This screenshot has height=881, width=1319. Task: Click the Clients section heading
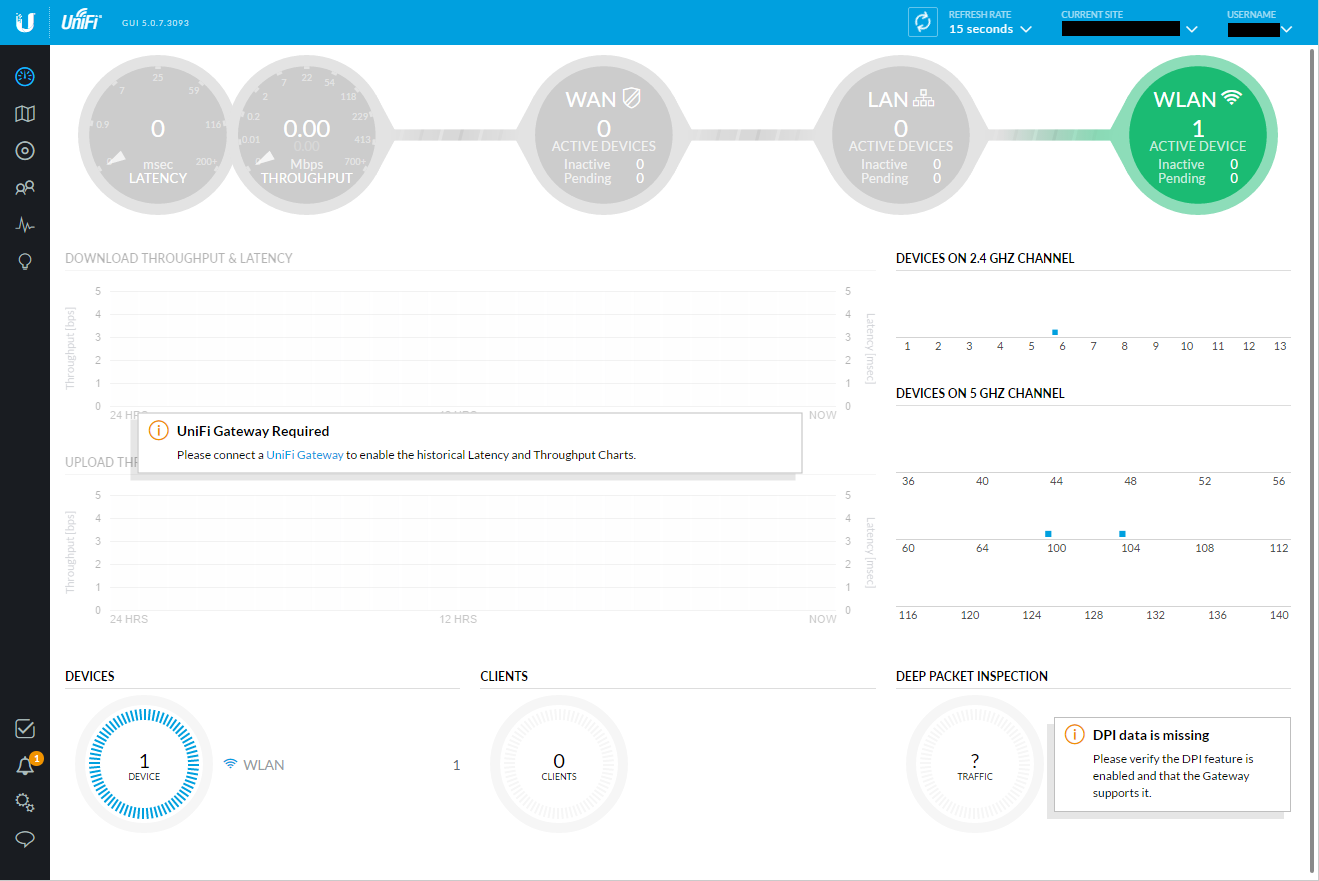tap(504, 676)
